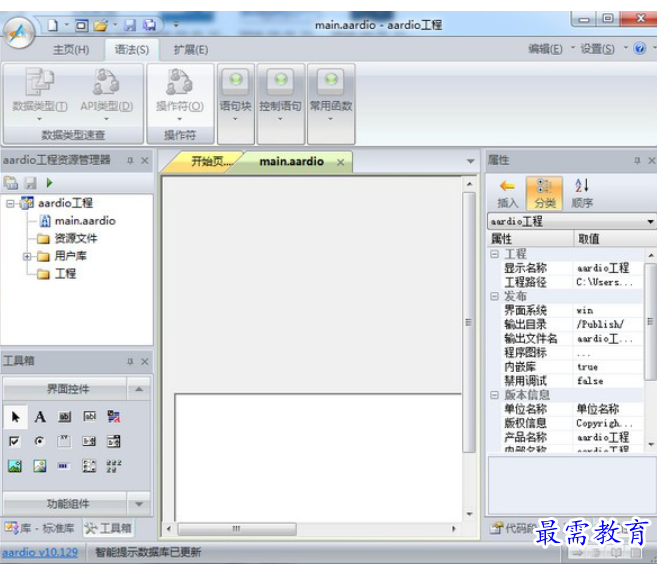Collapse the 界面控件 toolbox section
Viewport: 657px width, 564px height.
[x=139, y=389]
